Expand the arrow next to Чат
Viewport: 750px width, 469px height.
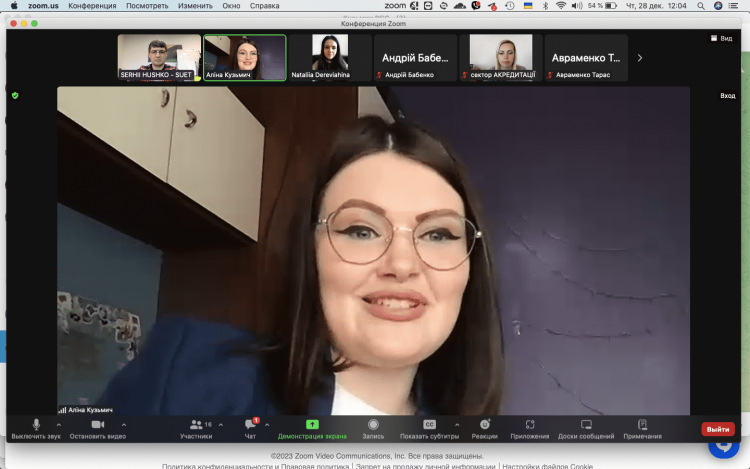pyautogui.click(x=267, y=424)
